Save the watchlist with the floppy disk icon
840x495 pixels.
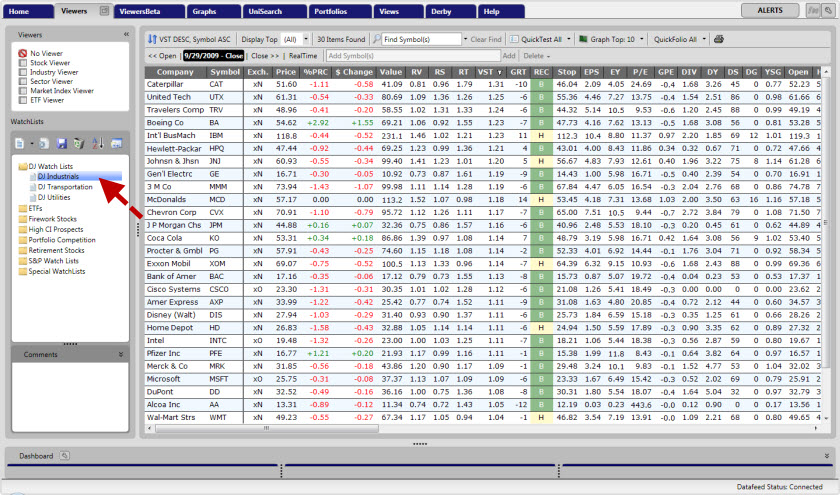62,144
